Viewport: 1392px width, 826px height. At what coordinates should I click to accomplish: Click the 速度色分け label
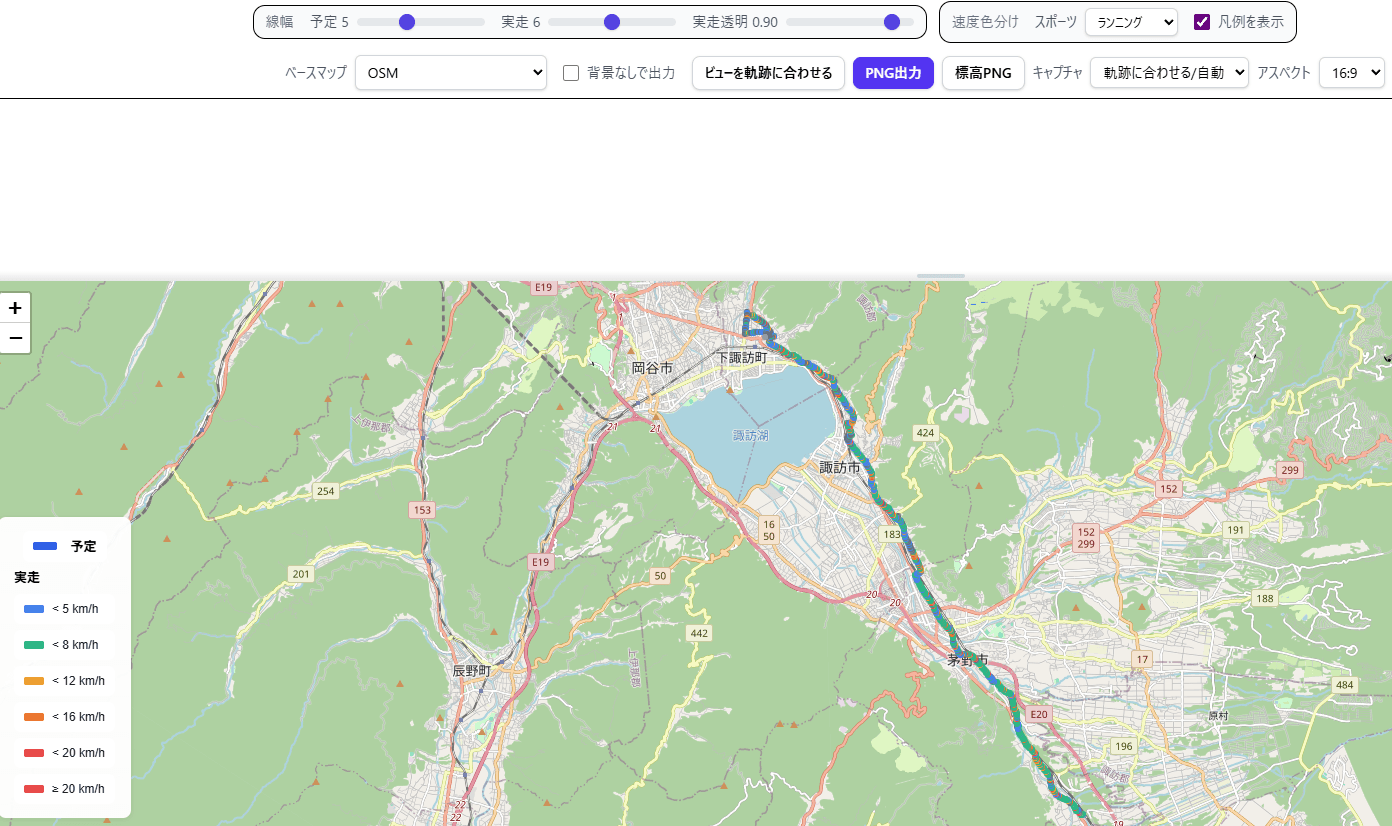point(985,22)
